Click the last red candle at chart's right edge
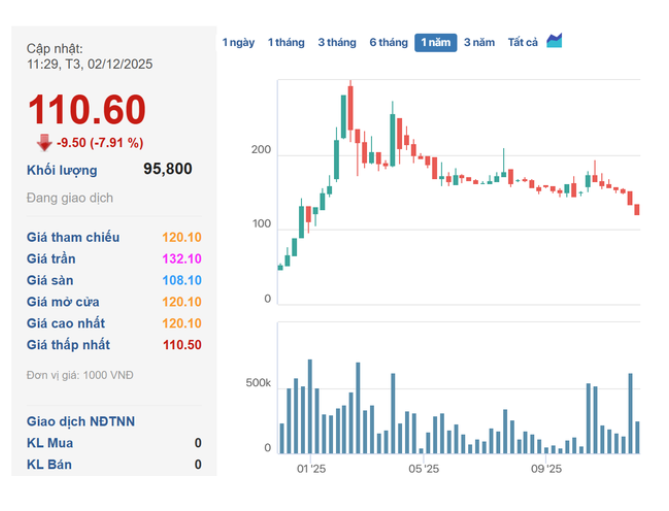Viewport: 669px width, 511px height. tap(637, 209)
